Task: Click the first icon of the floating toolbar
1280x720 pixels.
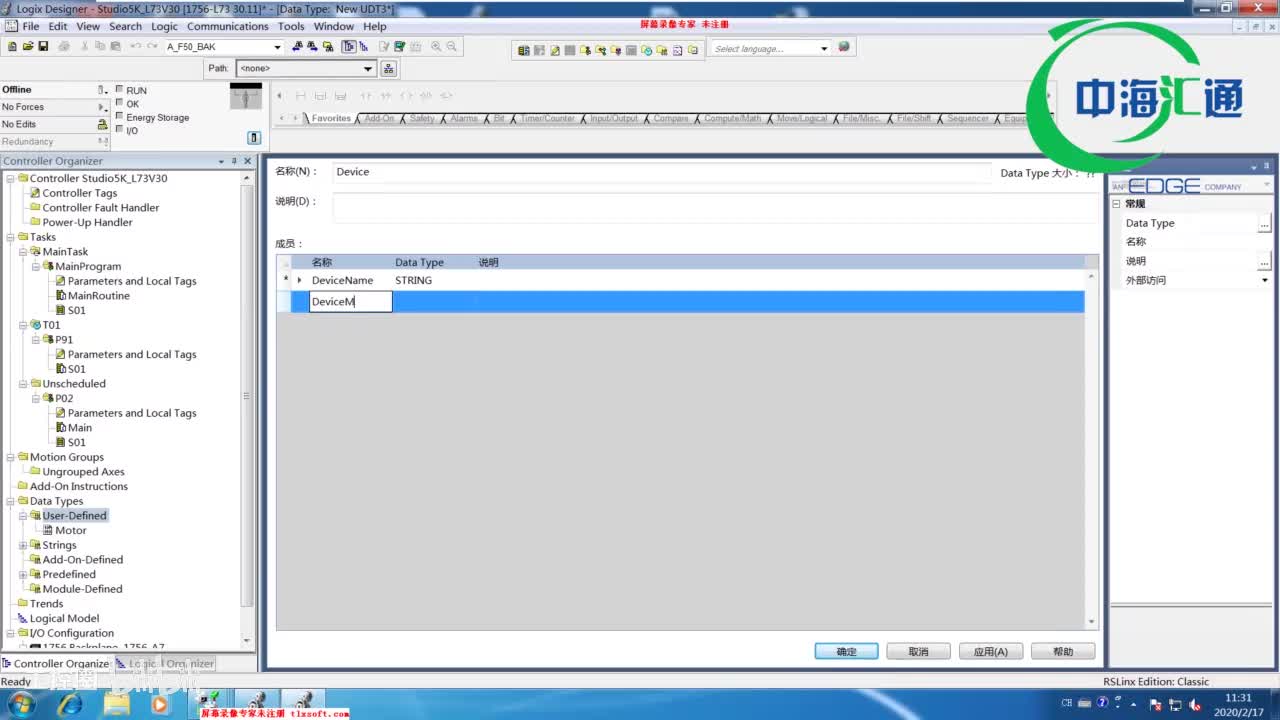Action: click(x=524, y=50)
